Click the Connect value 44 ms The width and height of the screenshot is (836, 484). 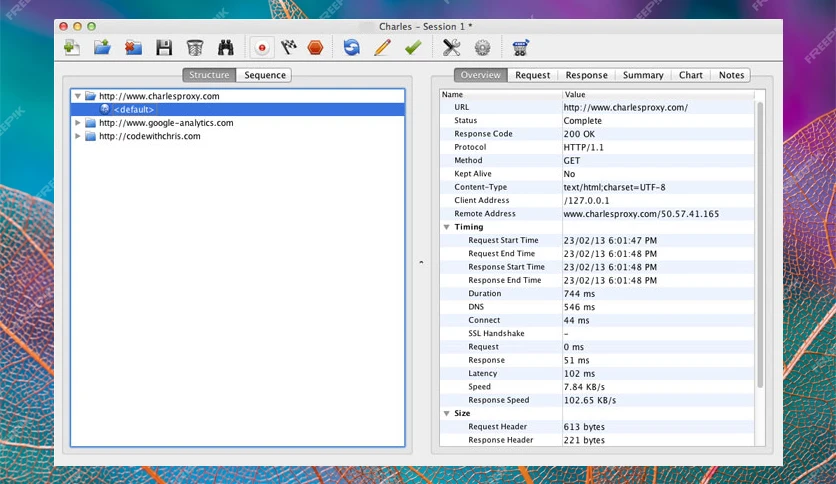click(x=576, y=320)
